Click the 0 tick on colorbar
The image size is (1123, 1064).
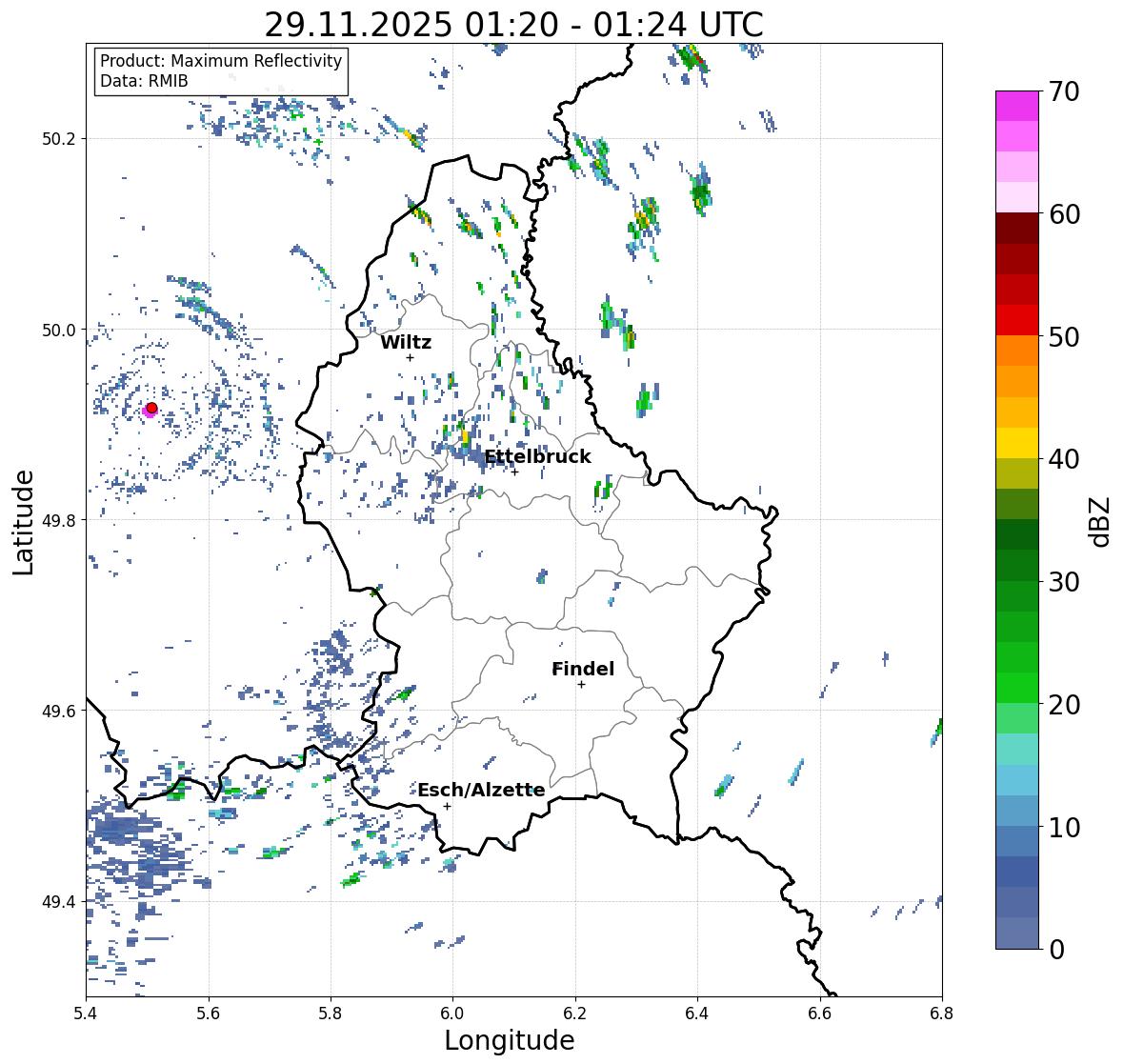tap(1056, 950)
